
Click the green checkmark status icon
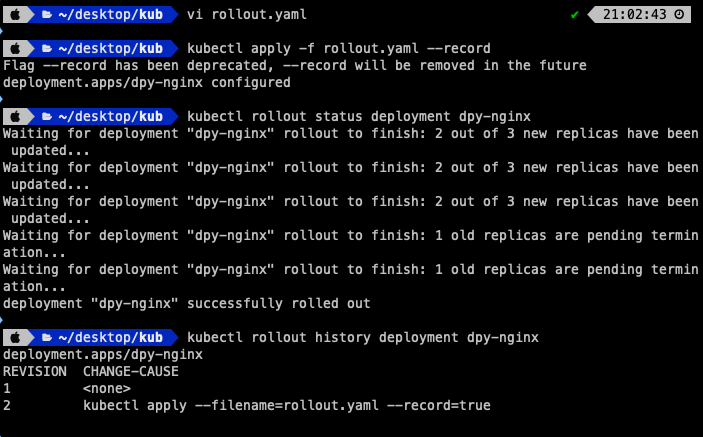[x=575, y=15]
